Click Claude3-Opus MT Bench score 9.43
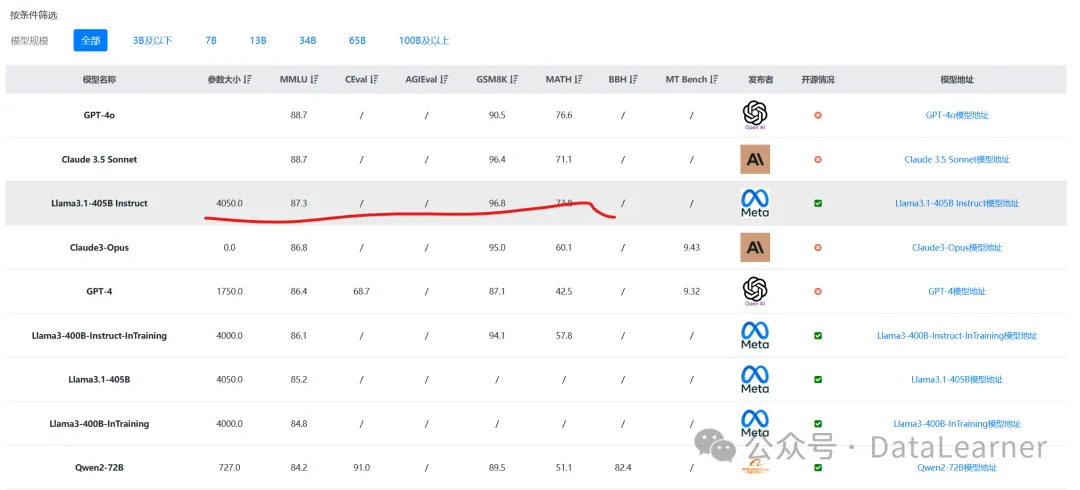 pyautogui.click(x=691, y=247)
